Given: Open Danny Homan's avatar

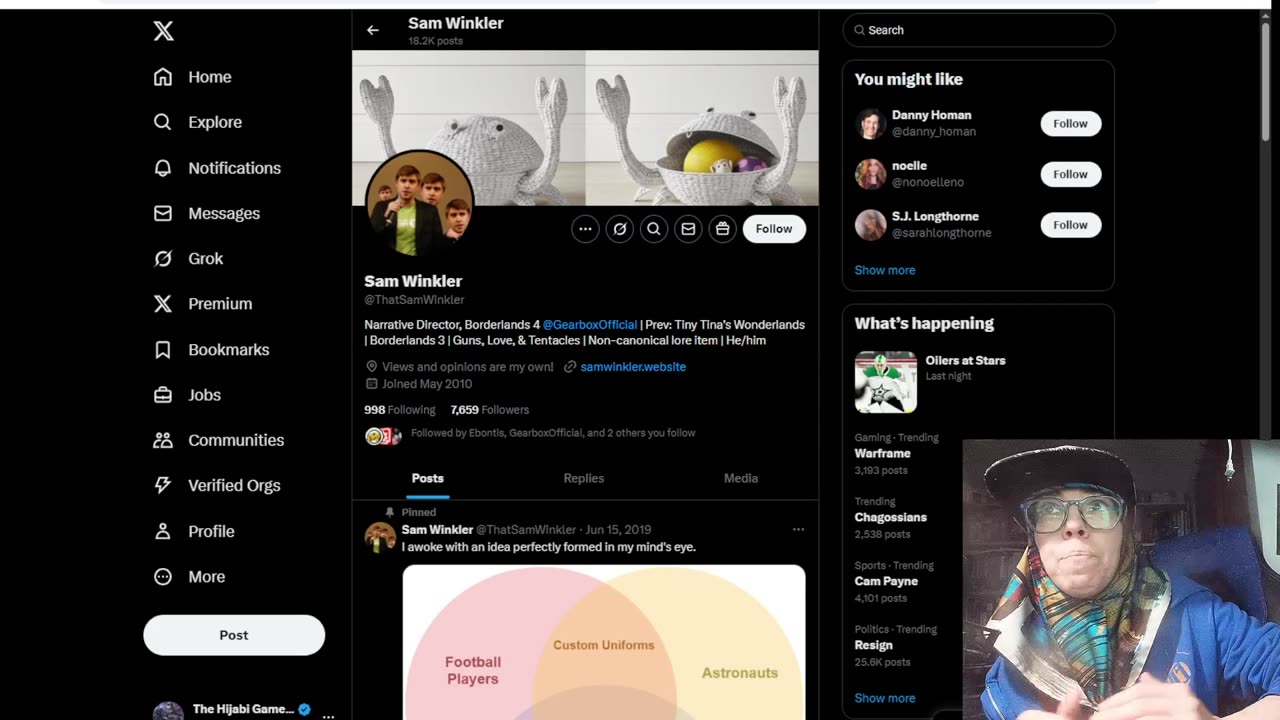Looking at the screenshot, I should [x=870, y=124].
